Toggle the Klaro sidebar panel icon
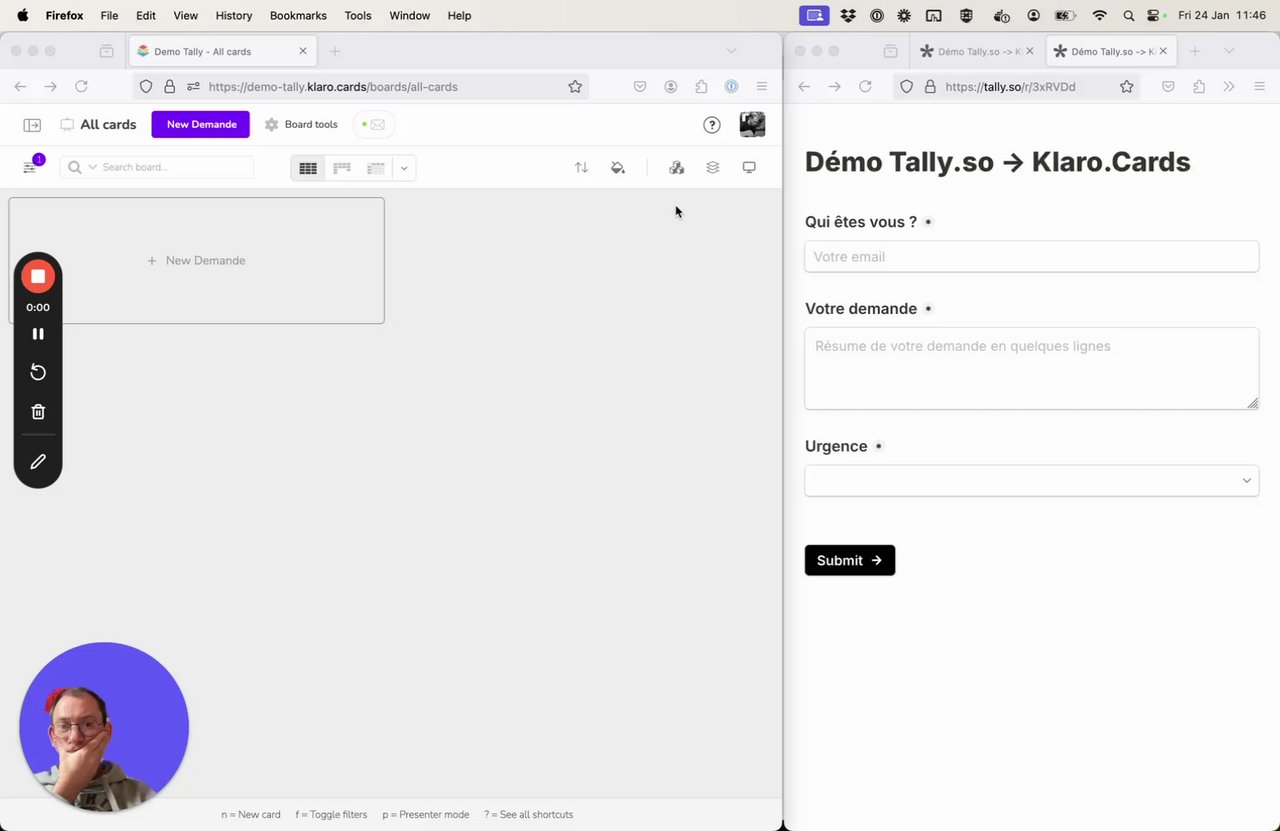Screen dimensions: 1280x831 (x=32, y=125)
